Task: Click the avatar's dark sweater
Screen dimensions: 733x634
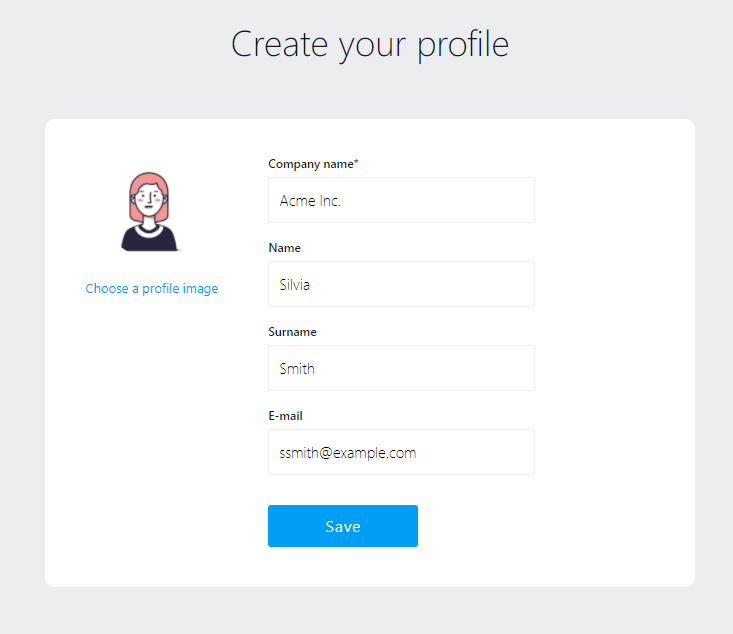Action: click(x=150, y=240)
